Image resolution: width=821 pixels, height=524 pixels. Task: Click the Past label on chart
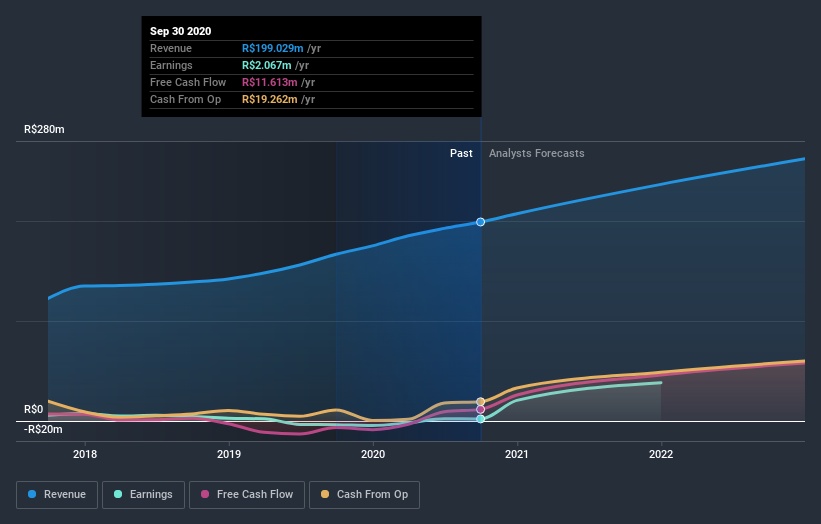[x=461, y=153]
